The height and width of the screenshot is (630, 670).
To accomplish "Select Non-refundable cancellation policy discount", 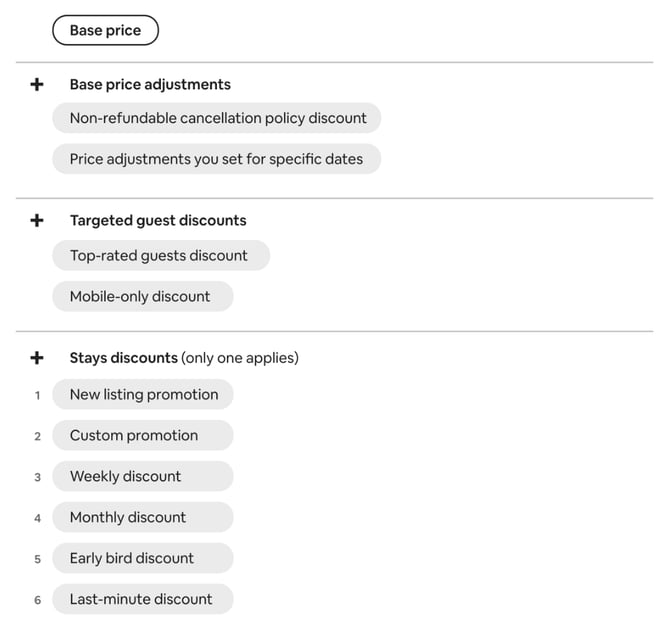I will pos(217,118).
